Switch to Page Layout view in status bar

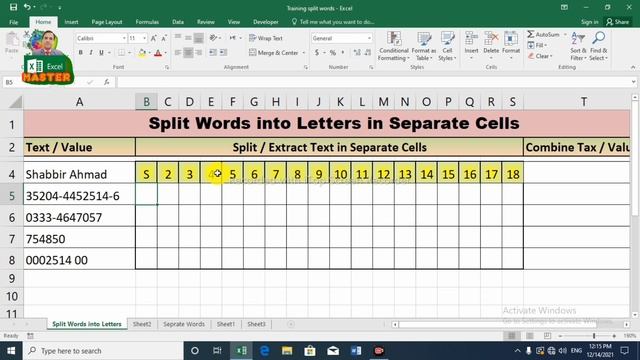[x=529, y=336]
